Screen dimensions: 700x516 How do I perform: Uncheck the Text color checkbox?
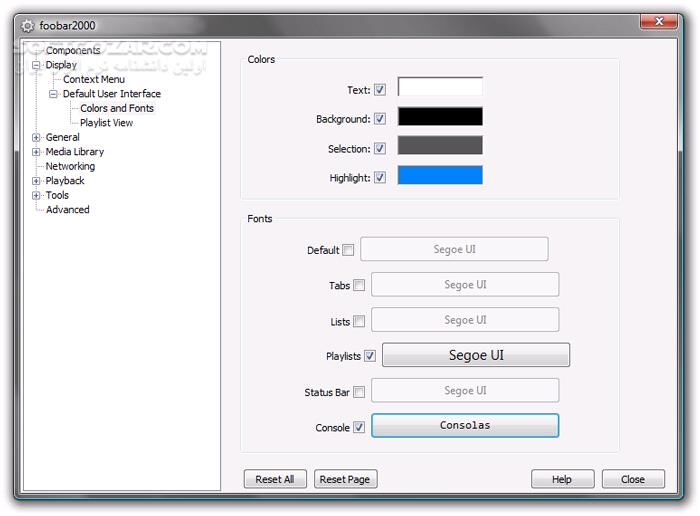380,90
